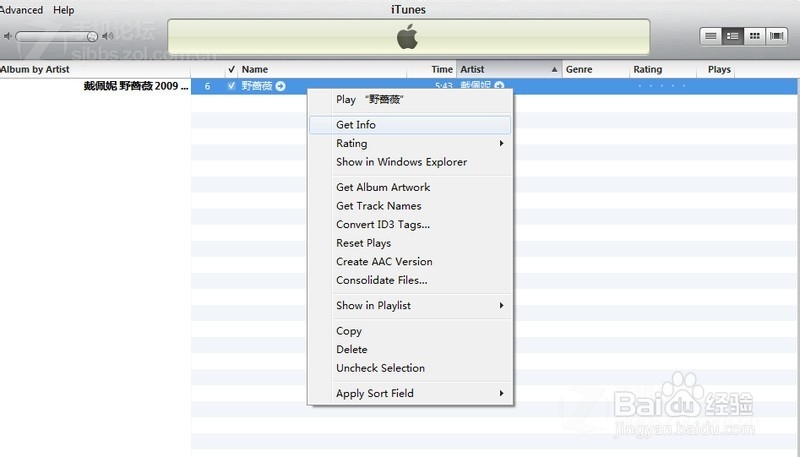Click the arrow icon next to song name 野蔷薇
800x457 pixels.
coord(280,86)
